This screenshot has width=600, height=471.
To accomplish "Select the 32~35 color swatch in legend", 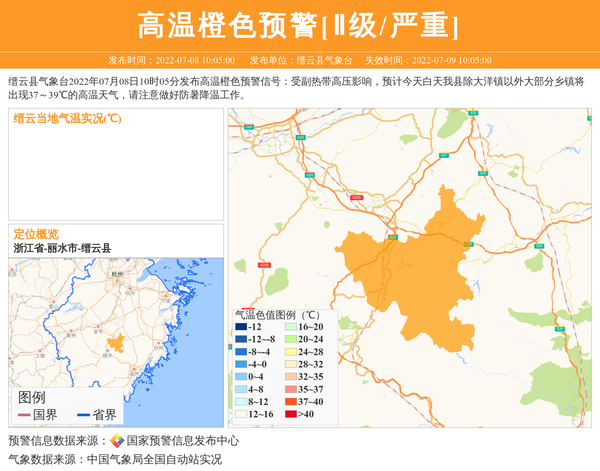I will click(x=289, y=377).
